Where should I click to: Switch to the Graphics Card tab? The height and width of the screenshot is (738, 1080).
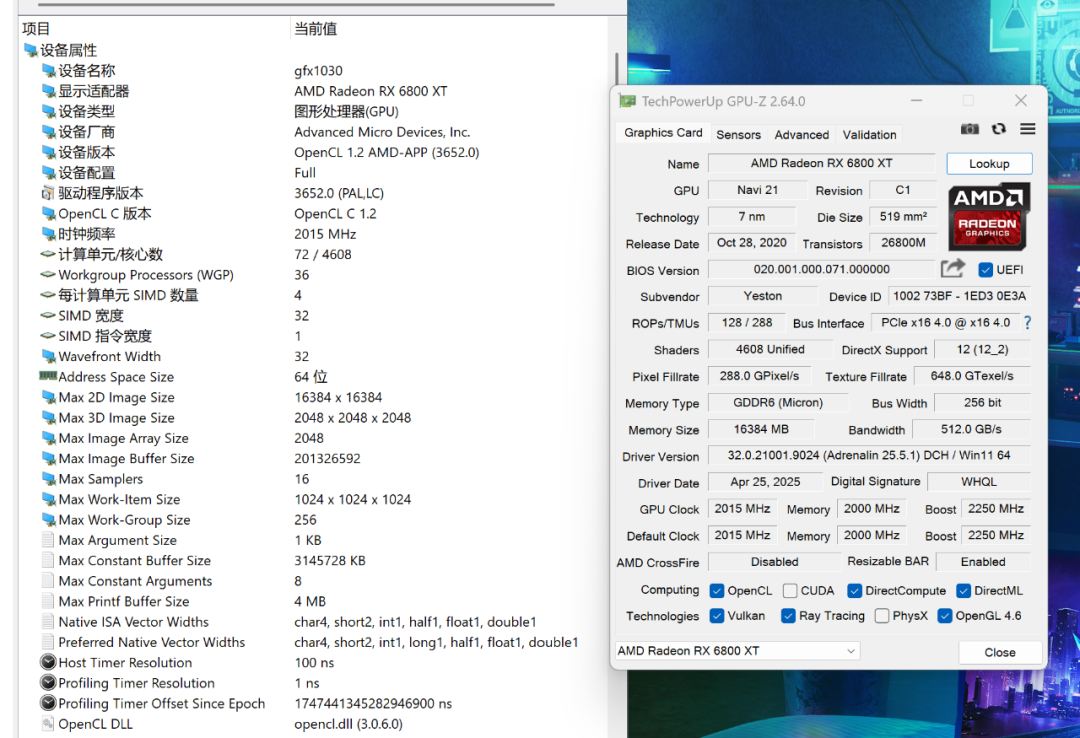(x=663, y=133)
